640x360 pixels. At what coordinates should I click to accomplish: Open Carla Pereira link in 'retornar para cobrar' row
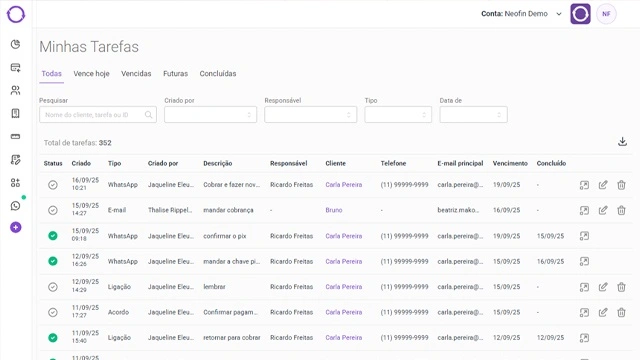click(x=344, y=338)
